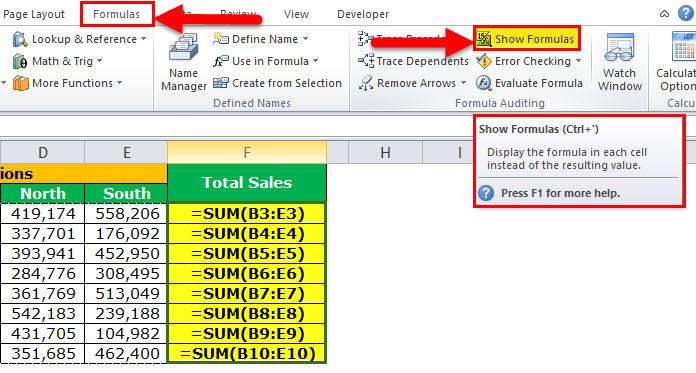Click 'Press F1 for more help' text

[x=560, y=193]
